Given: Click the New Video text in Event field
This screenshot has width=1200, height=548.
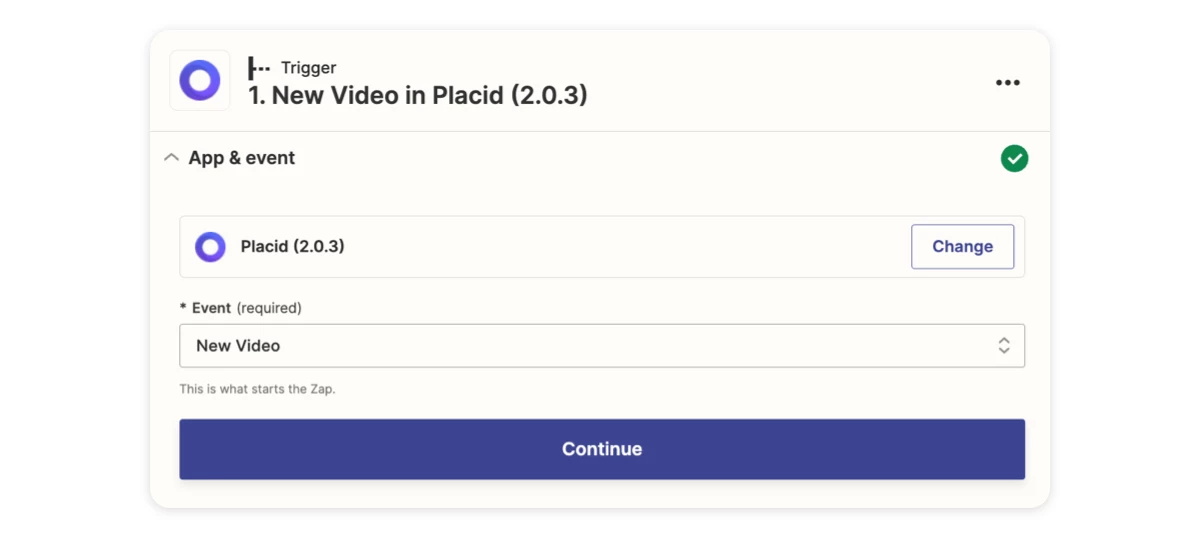Looking at the screenshot, I should click(238, 345).
